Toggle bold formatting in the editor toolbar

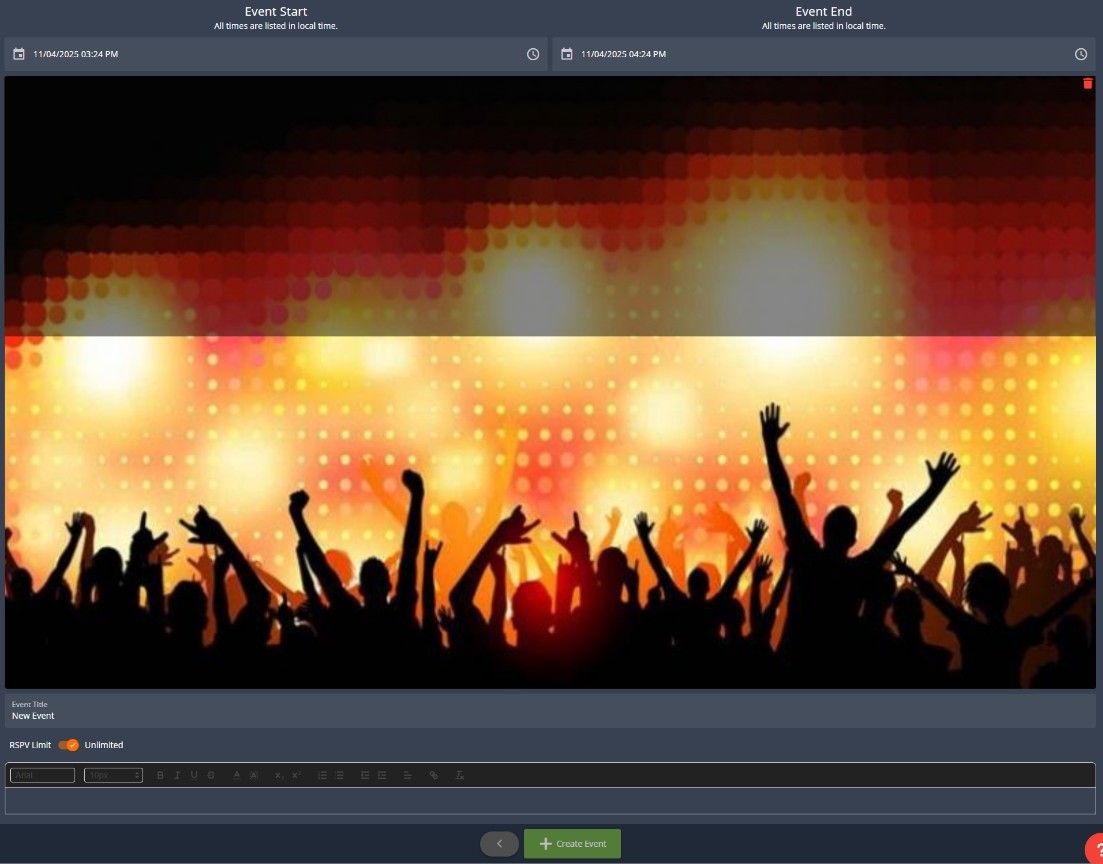click(x=160, y=775)
